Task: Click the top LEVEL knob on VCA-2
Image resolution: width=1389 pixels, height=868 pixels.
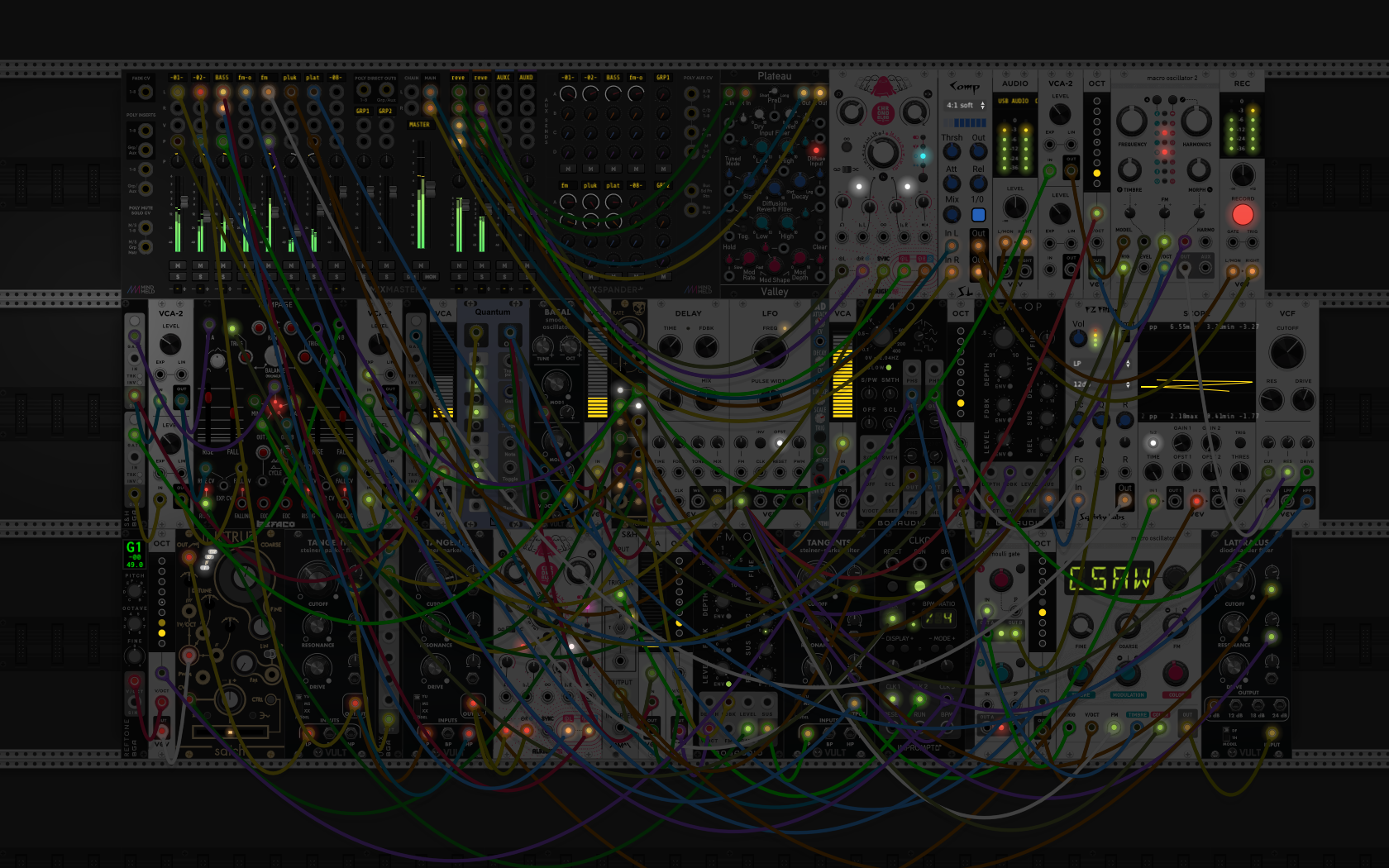Action: click(1060, 114)
